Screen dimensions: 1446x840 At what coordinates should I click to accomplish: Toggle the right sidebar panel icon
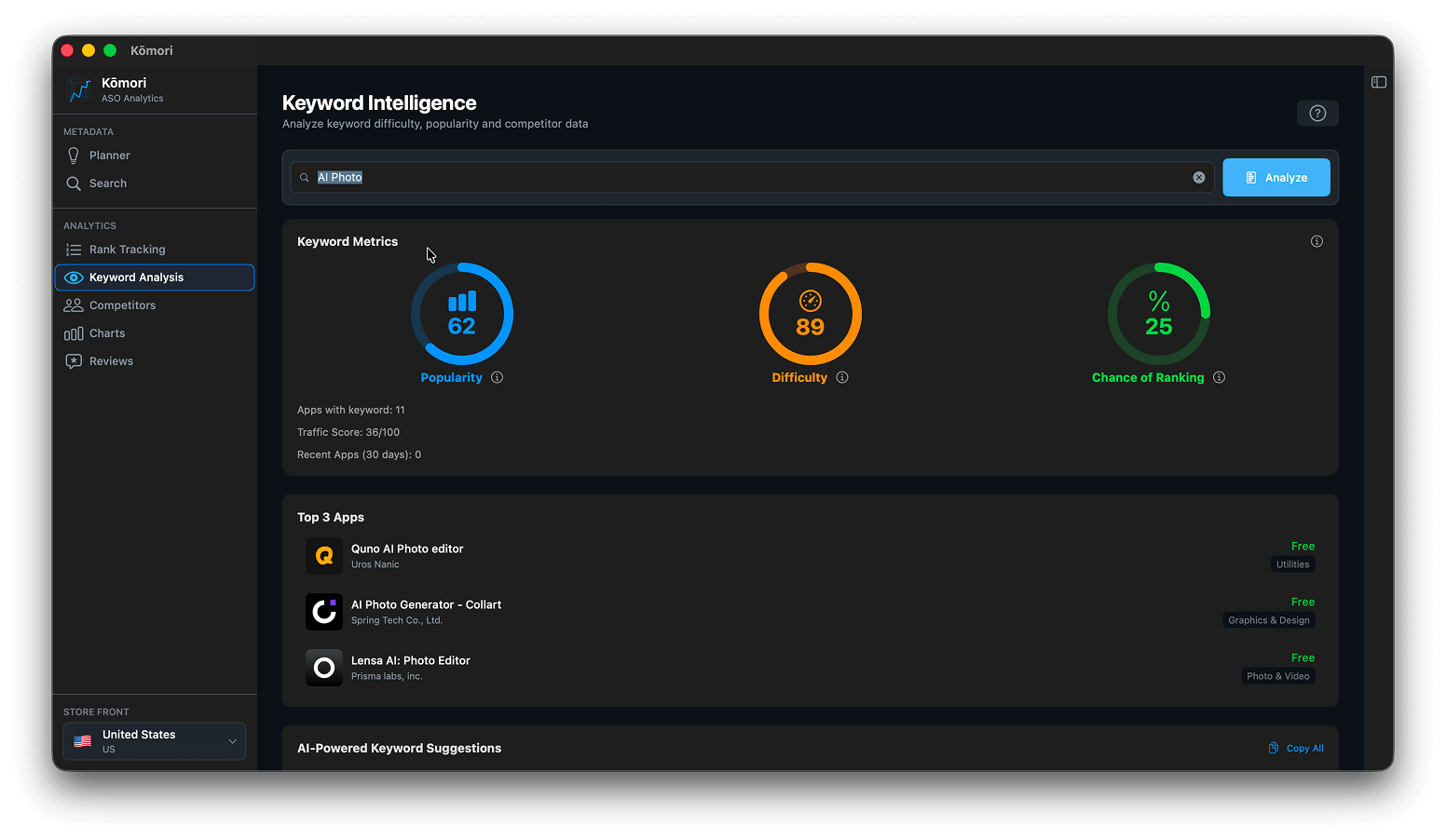tap(1379, 83)
